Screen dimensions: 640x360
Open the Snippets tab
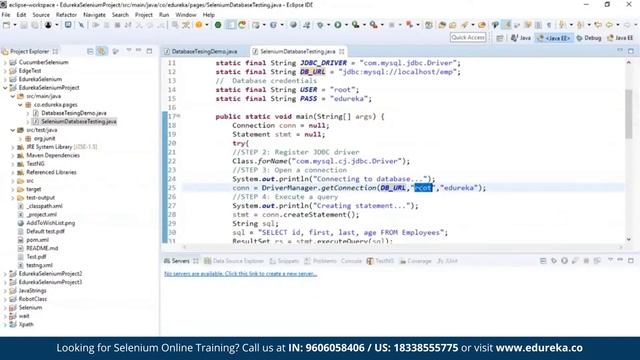point(284,261)
